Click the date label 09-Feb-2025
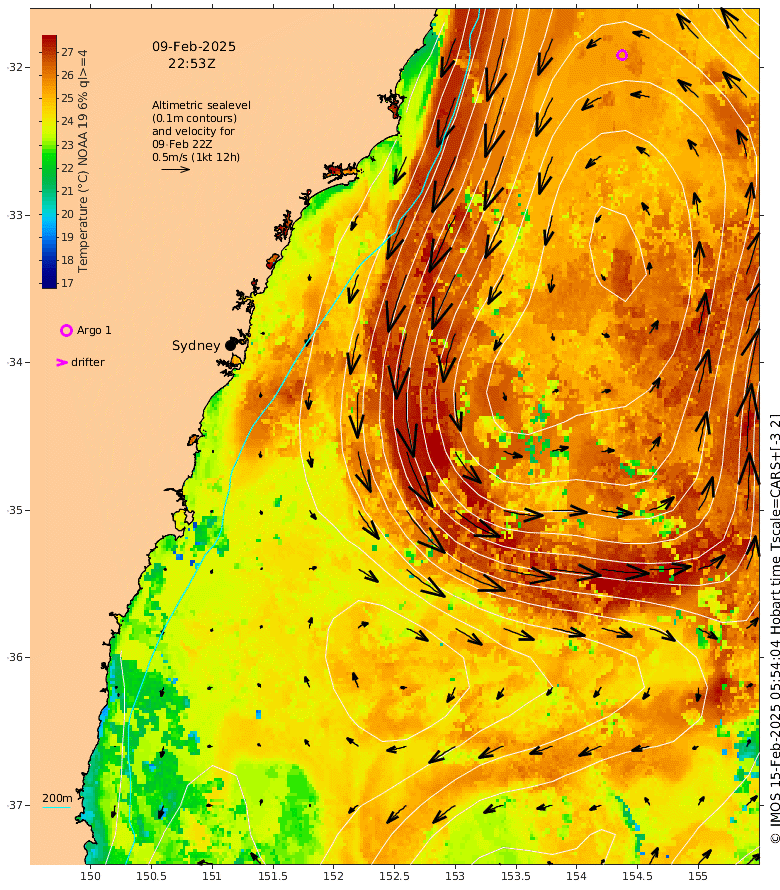This screenshot has width=780, height=890. pos(194,47)
